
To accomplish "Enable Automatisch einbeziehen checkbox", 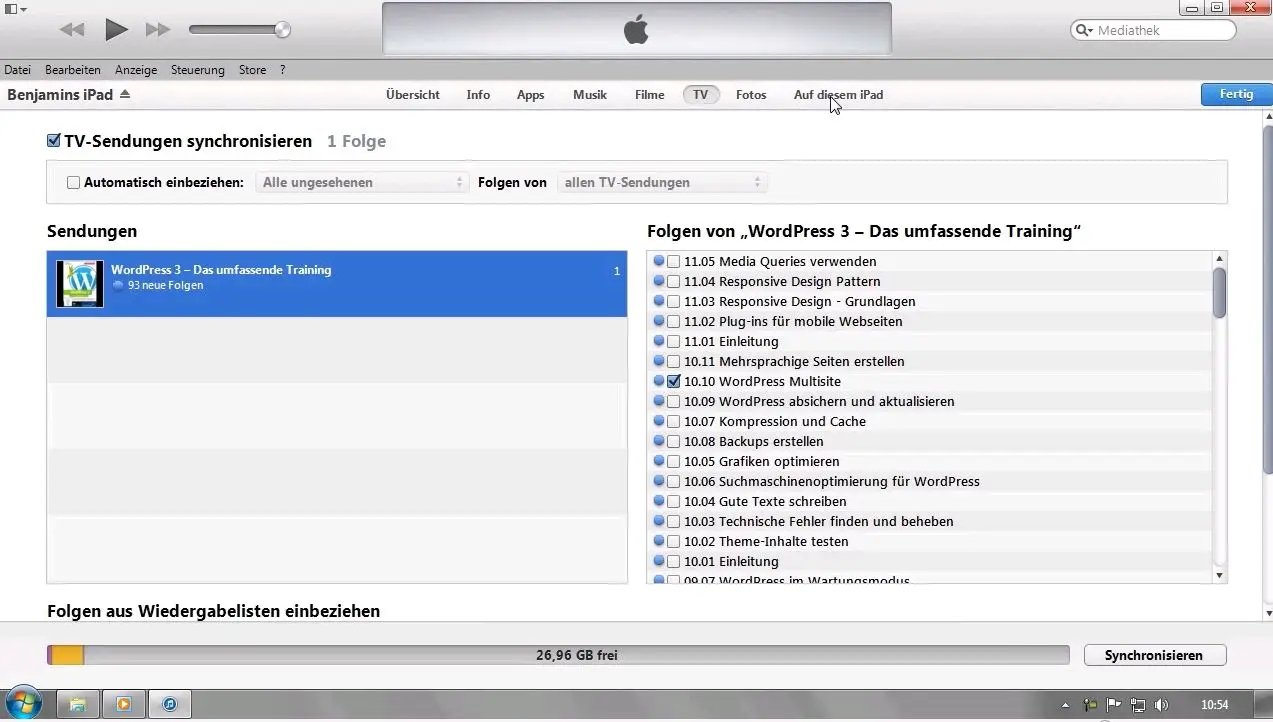I will pos(73,183).
